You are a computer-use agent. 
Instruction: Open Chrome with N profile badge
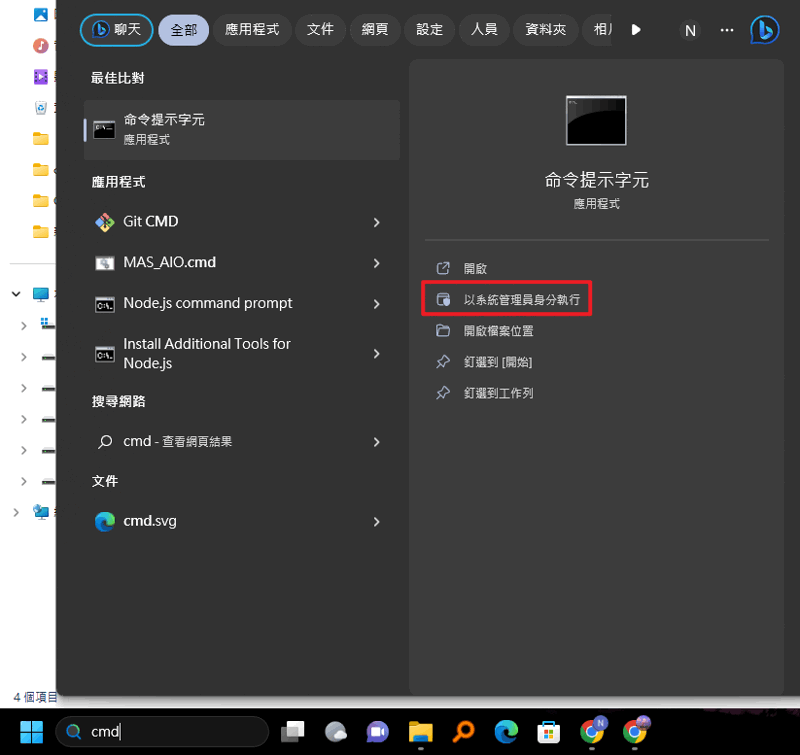click(x=592, y=731)
